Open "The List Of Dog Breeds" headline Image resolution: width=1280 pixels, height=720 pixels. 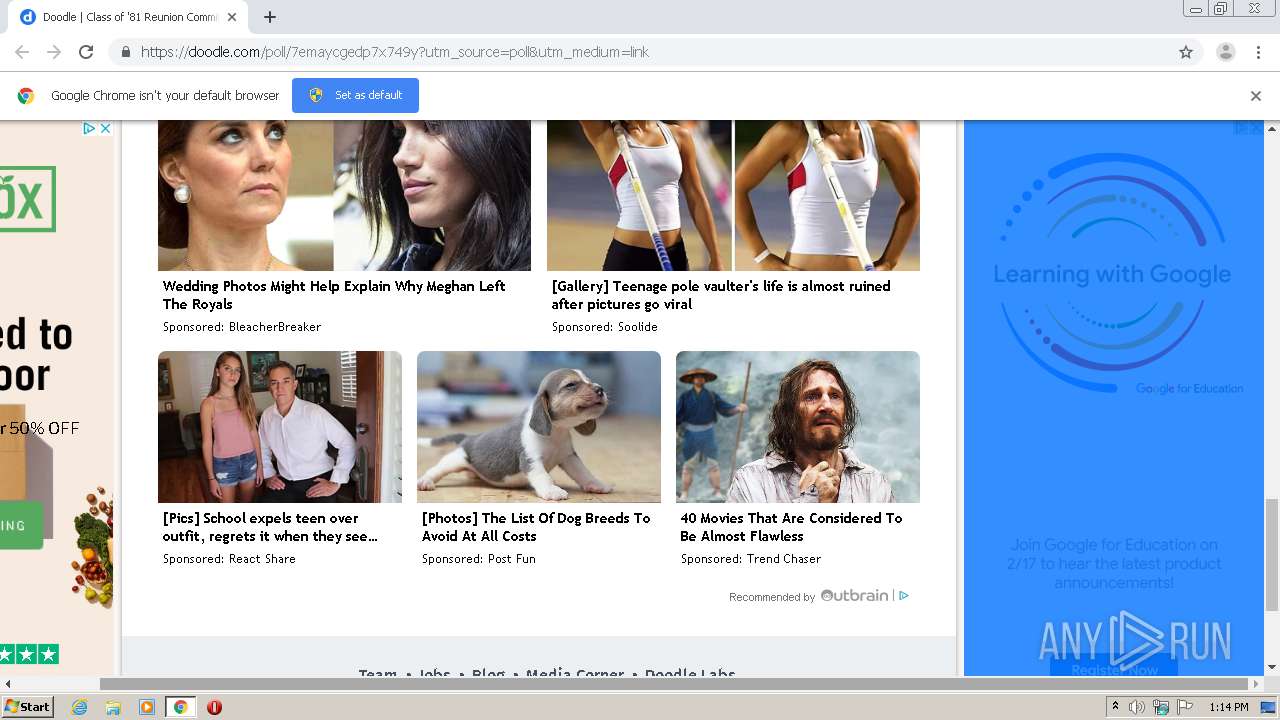coord(536,527)
